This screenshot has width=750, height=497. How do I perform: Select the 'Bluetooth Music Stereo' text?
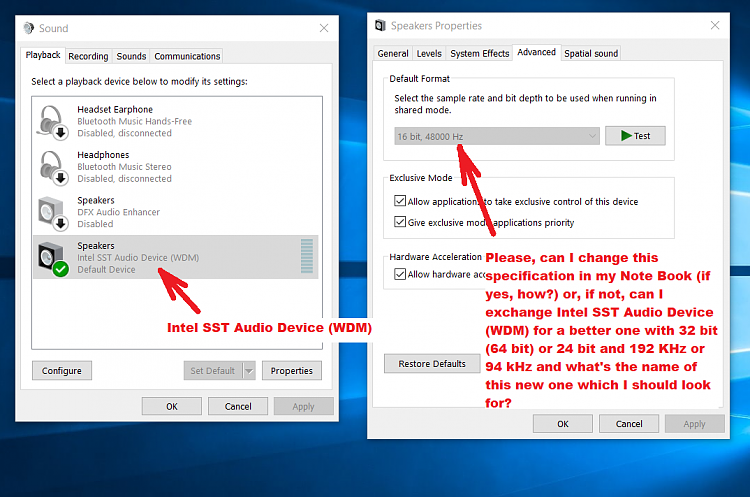[x=124, y=167]
